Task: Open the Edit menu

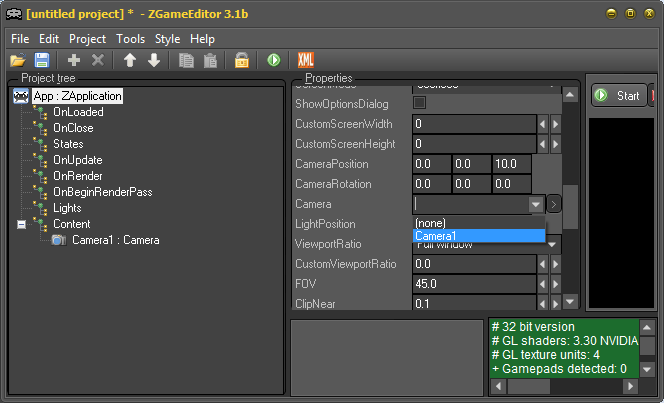Action: point(49,39)
